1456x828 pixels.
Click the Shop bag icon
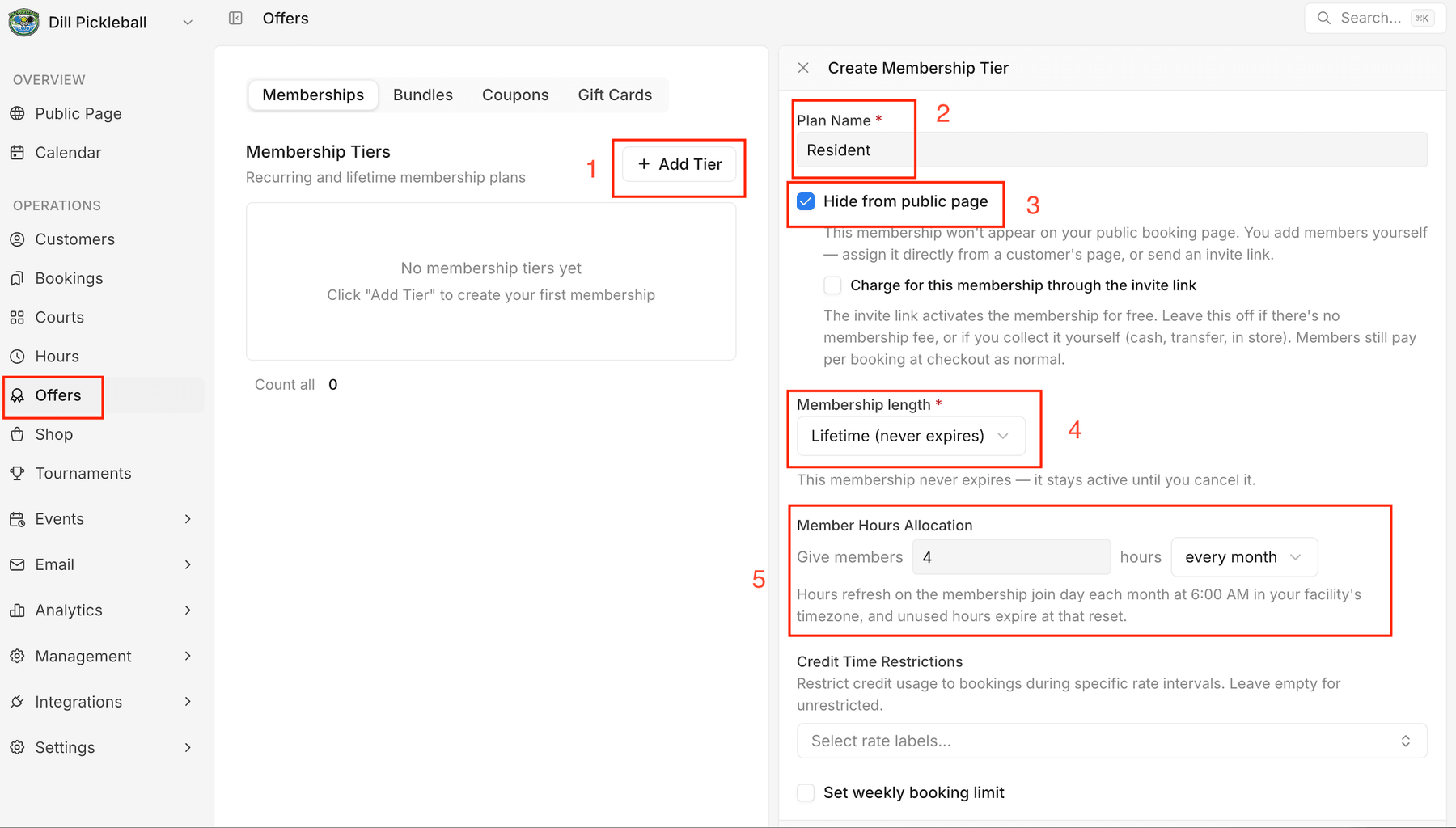17,434
